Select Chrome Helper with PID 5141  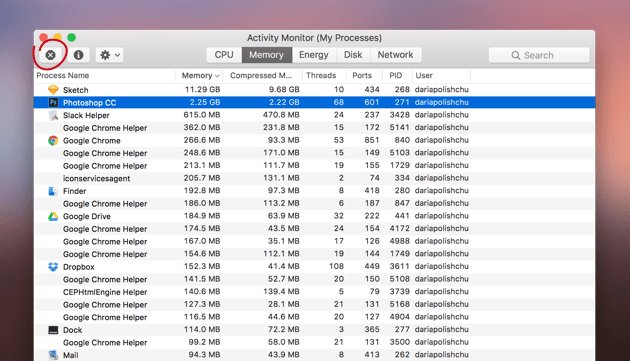click(x=105, y=128)
